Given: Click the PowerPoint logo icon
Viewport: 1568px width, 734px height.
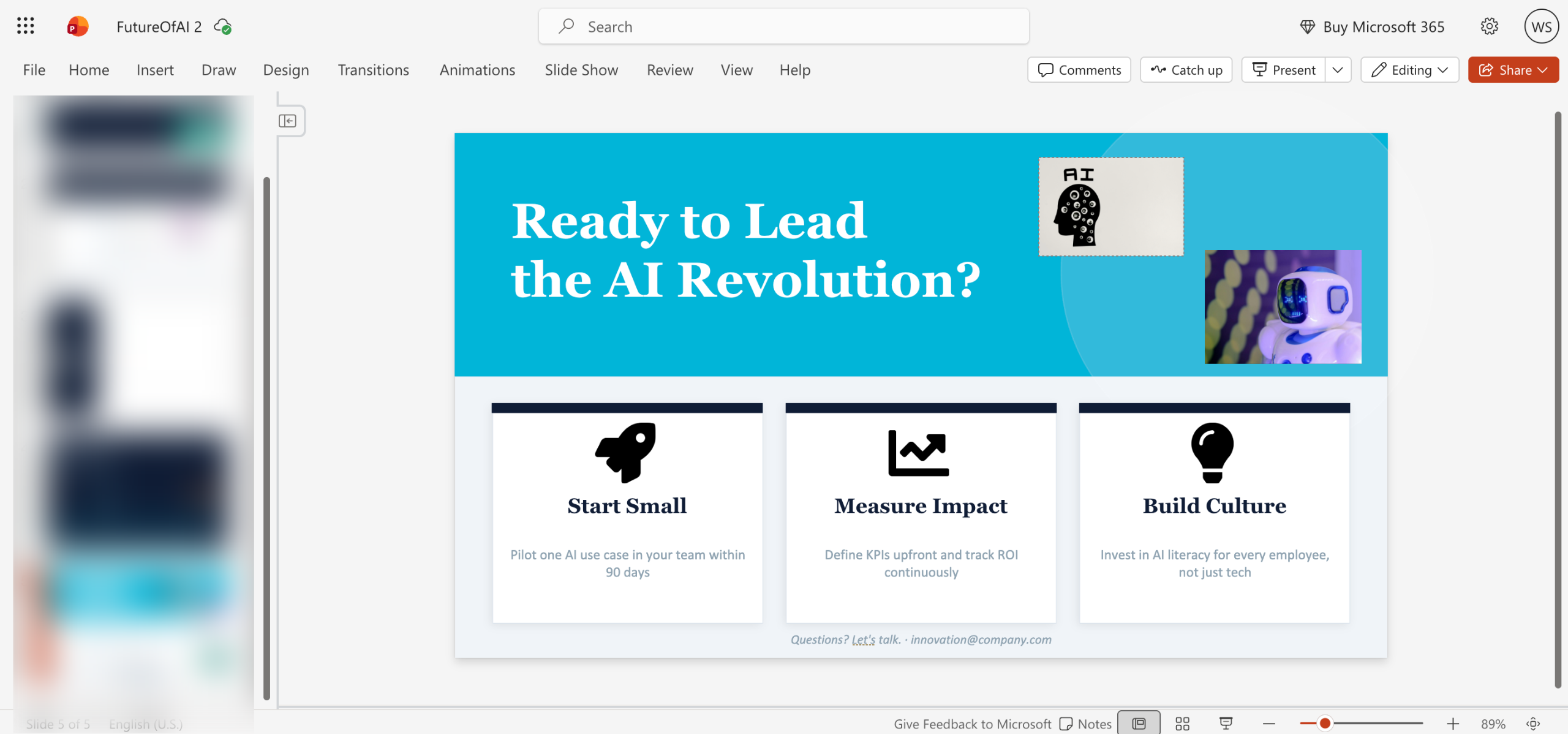Looking at the screenshot, I should [77, 26].
